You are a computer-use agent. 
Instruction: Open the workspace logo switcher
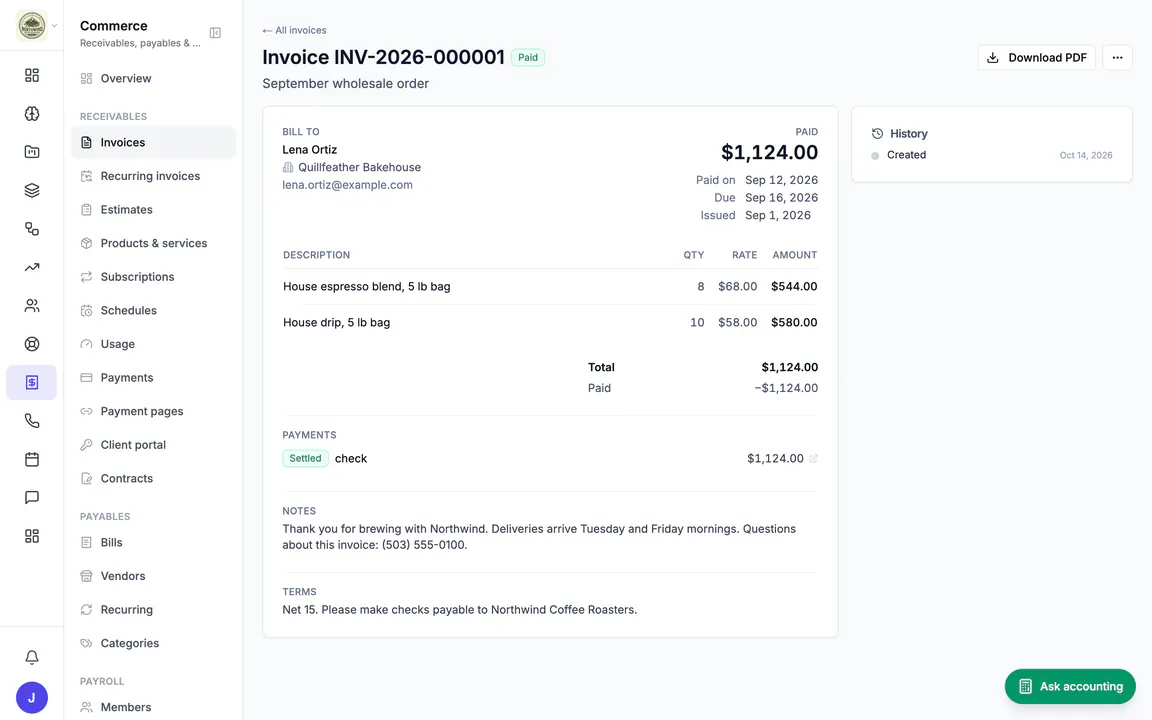point(32,26)
